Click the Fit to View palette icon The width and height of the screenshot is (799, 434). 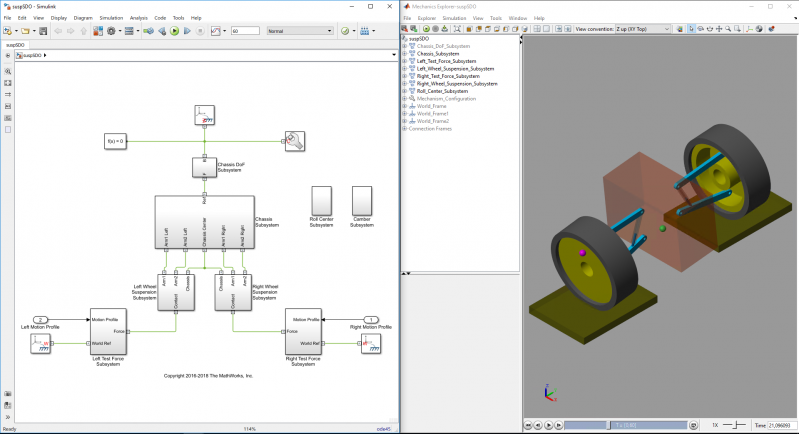pyautogui.click(x=8, y=83)
